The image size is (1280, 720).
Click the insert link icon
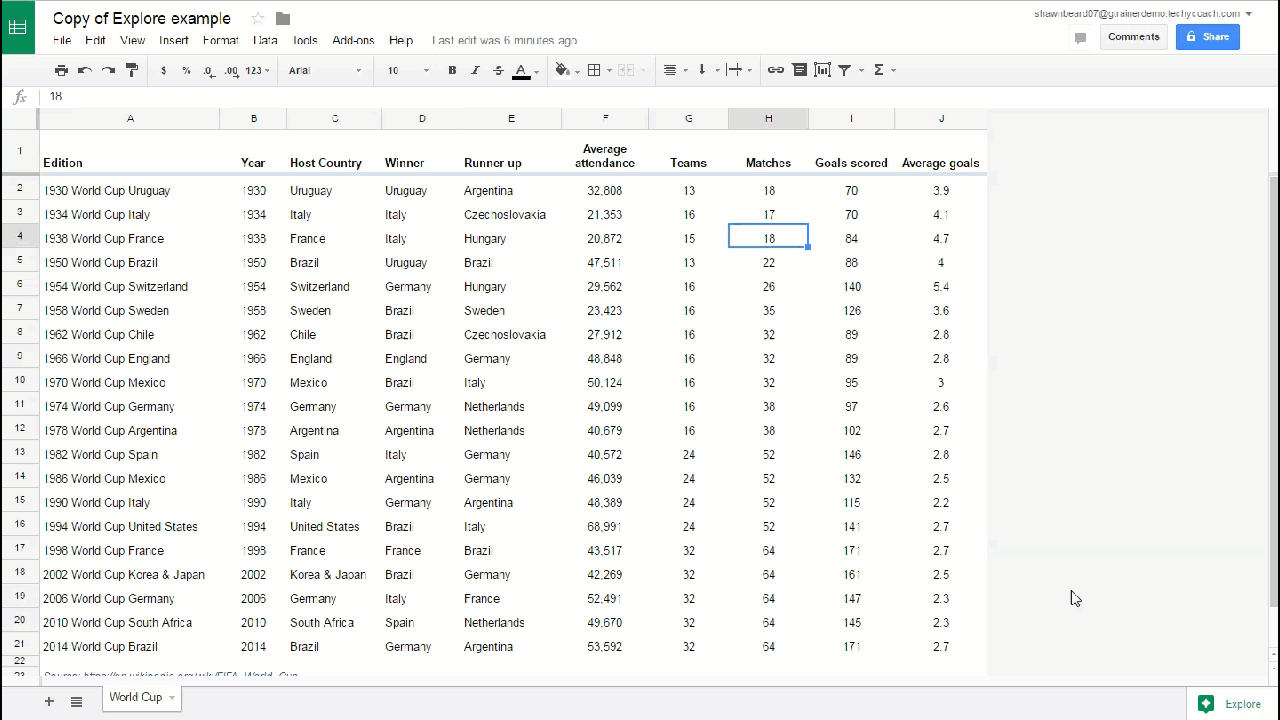click(x=775, y=70)
